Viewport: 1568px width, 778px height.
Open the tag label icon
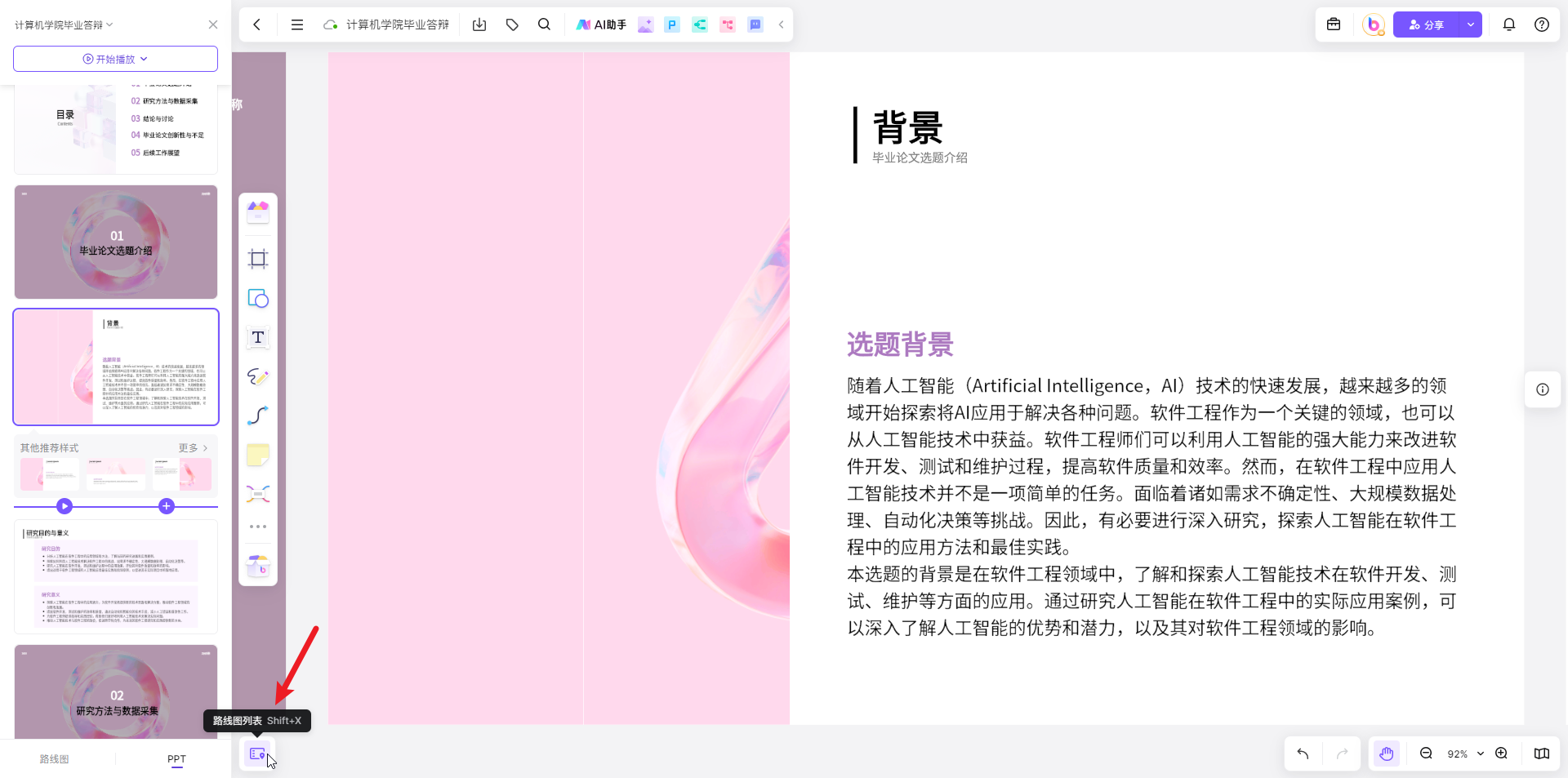[x=512, y=24]
